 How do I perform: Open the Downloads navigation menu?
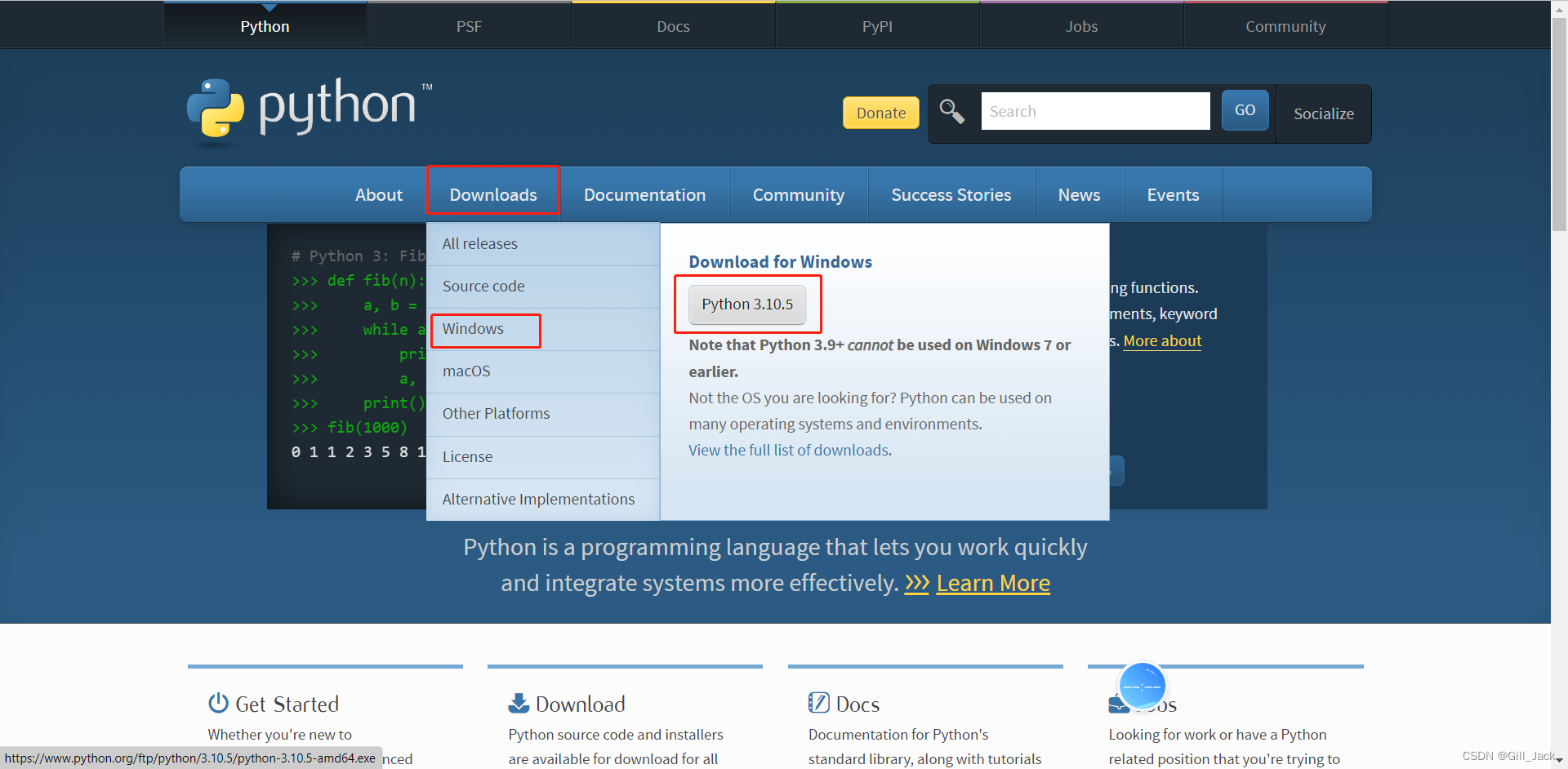click(x=493, y=194)
